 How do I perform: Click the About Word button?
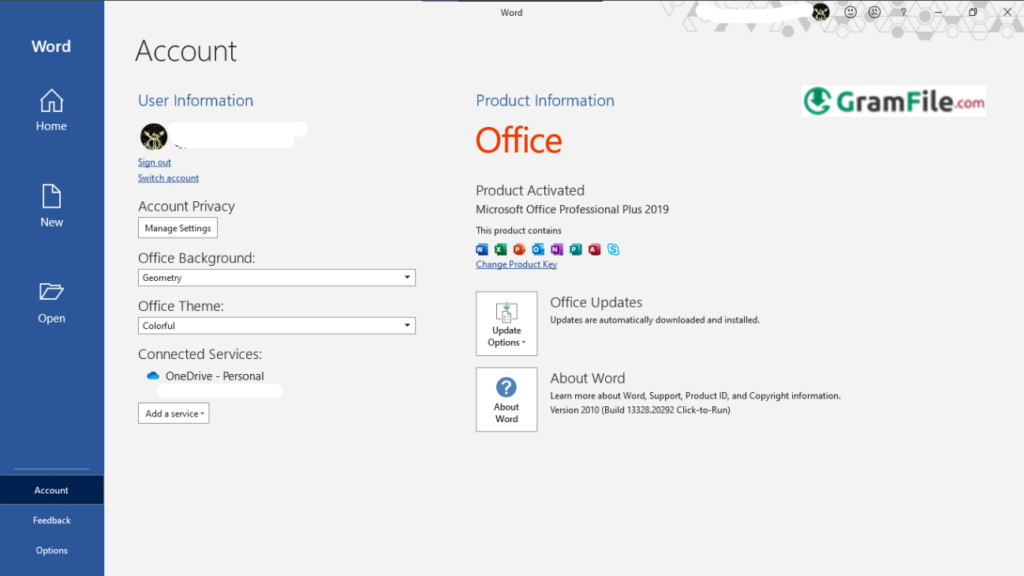tap(506, 400)
